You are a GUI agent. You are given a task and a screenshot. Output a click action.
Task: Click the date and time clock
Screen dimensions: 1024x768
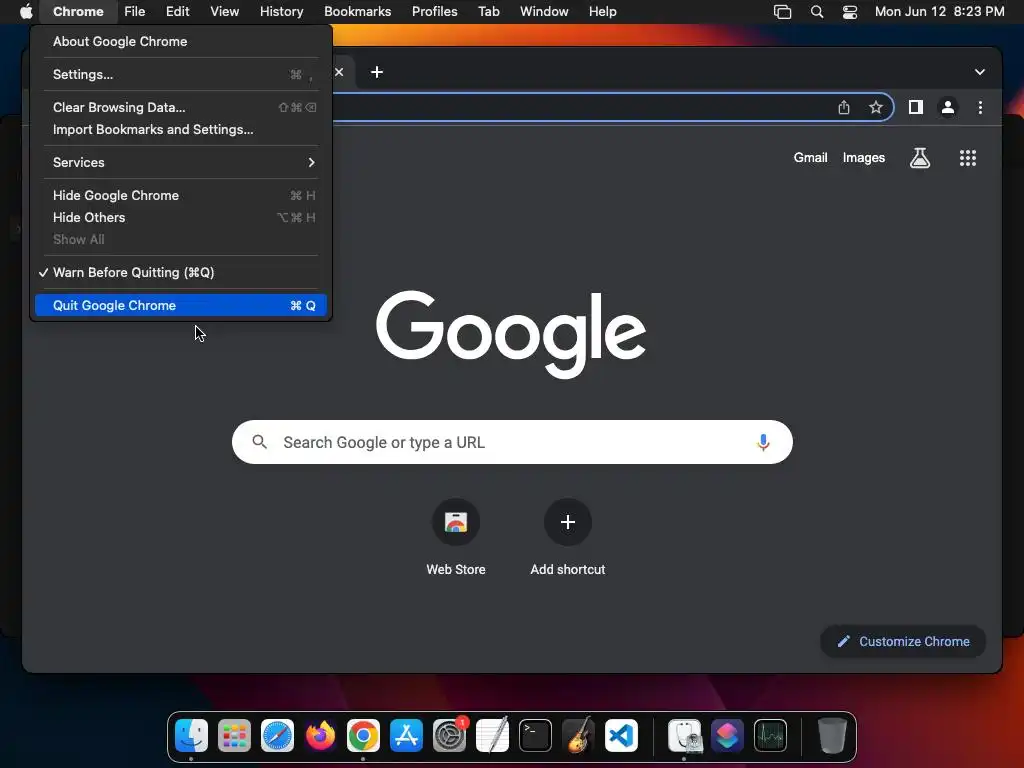(x=939, y=11)
